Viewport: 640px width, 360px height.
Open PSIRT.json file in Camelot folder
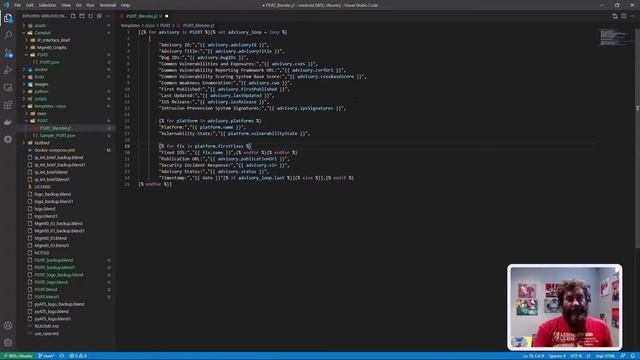tap(49, 62)
